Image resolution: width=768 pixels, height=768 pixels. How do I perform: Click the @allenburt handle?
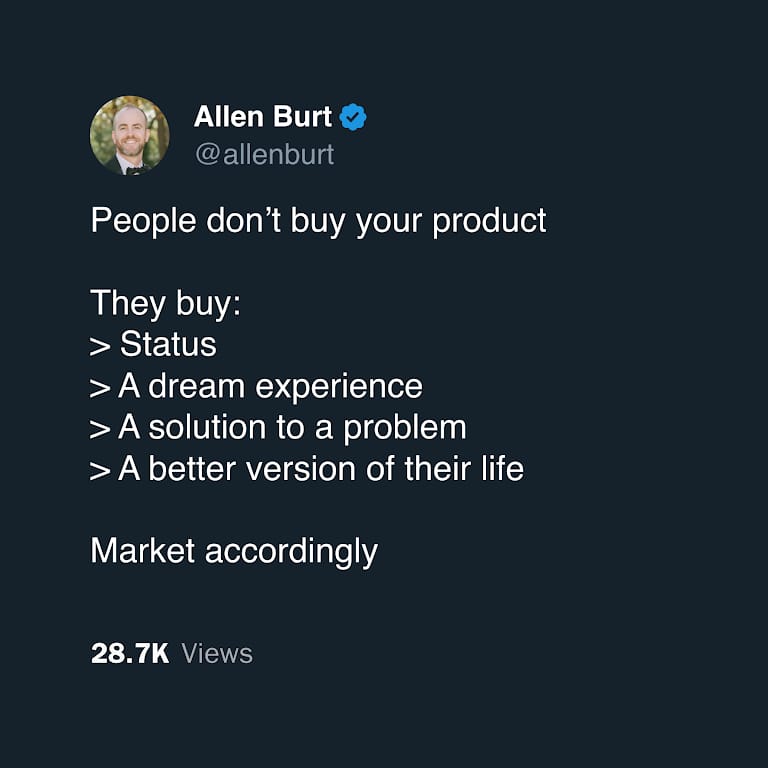pos(264,154)
